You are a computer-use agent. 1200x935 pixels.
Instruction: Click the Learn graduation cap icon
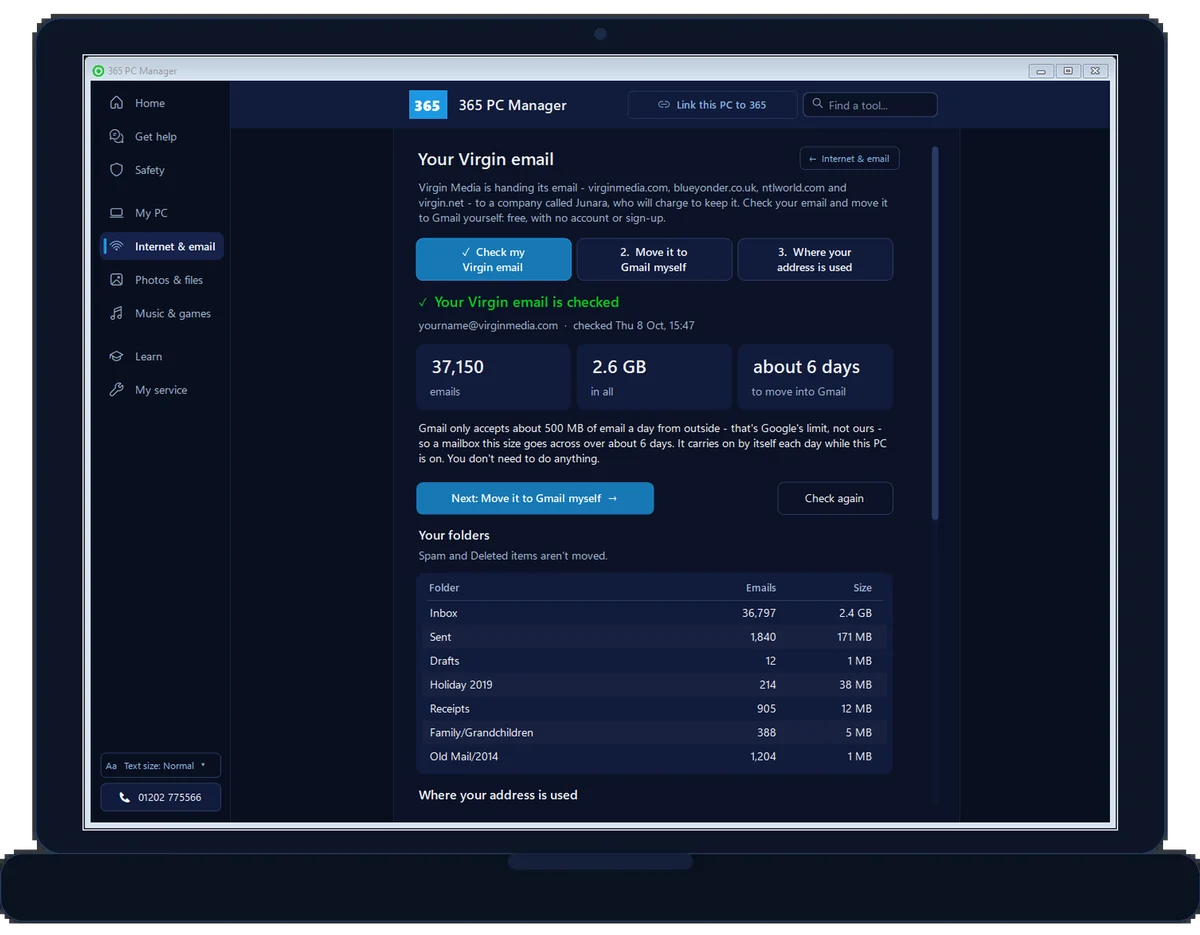(x=117, y=357)
